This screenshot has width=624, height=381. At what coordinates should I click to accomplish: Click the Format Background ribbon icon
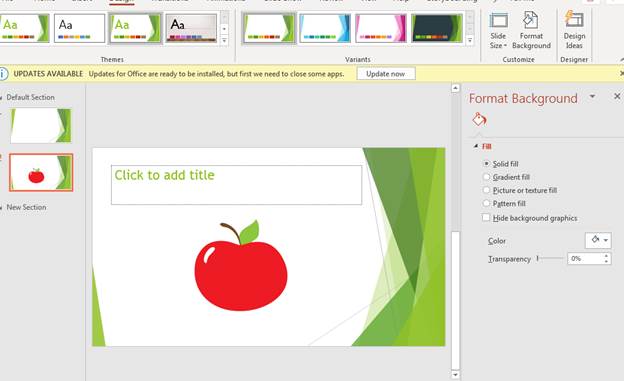[531, 31]
